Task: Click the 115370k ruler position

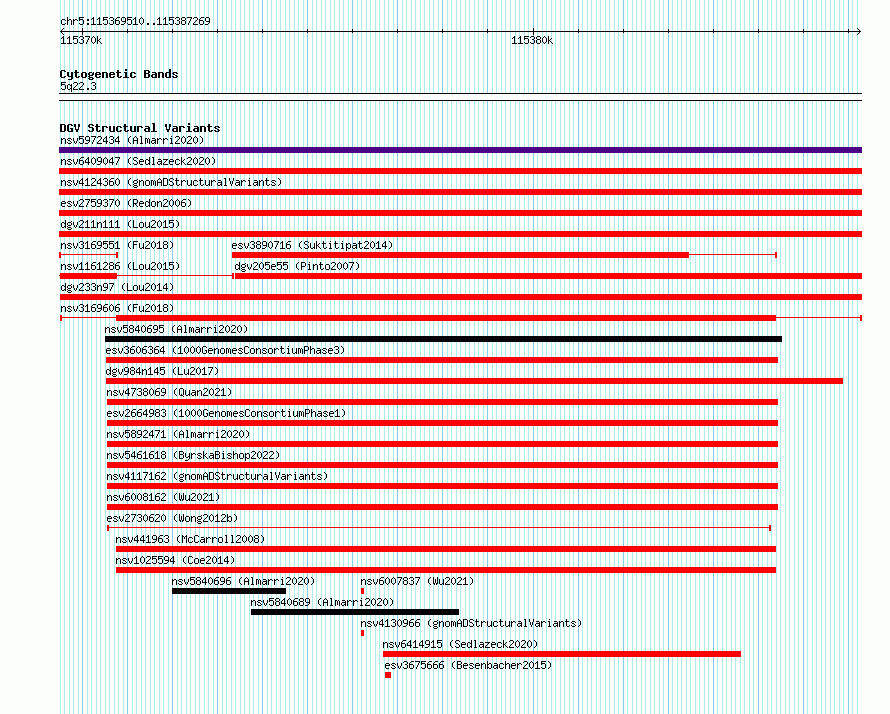Action: coord(81,40)
